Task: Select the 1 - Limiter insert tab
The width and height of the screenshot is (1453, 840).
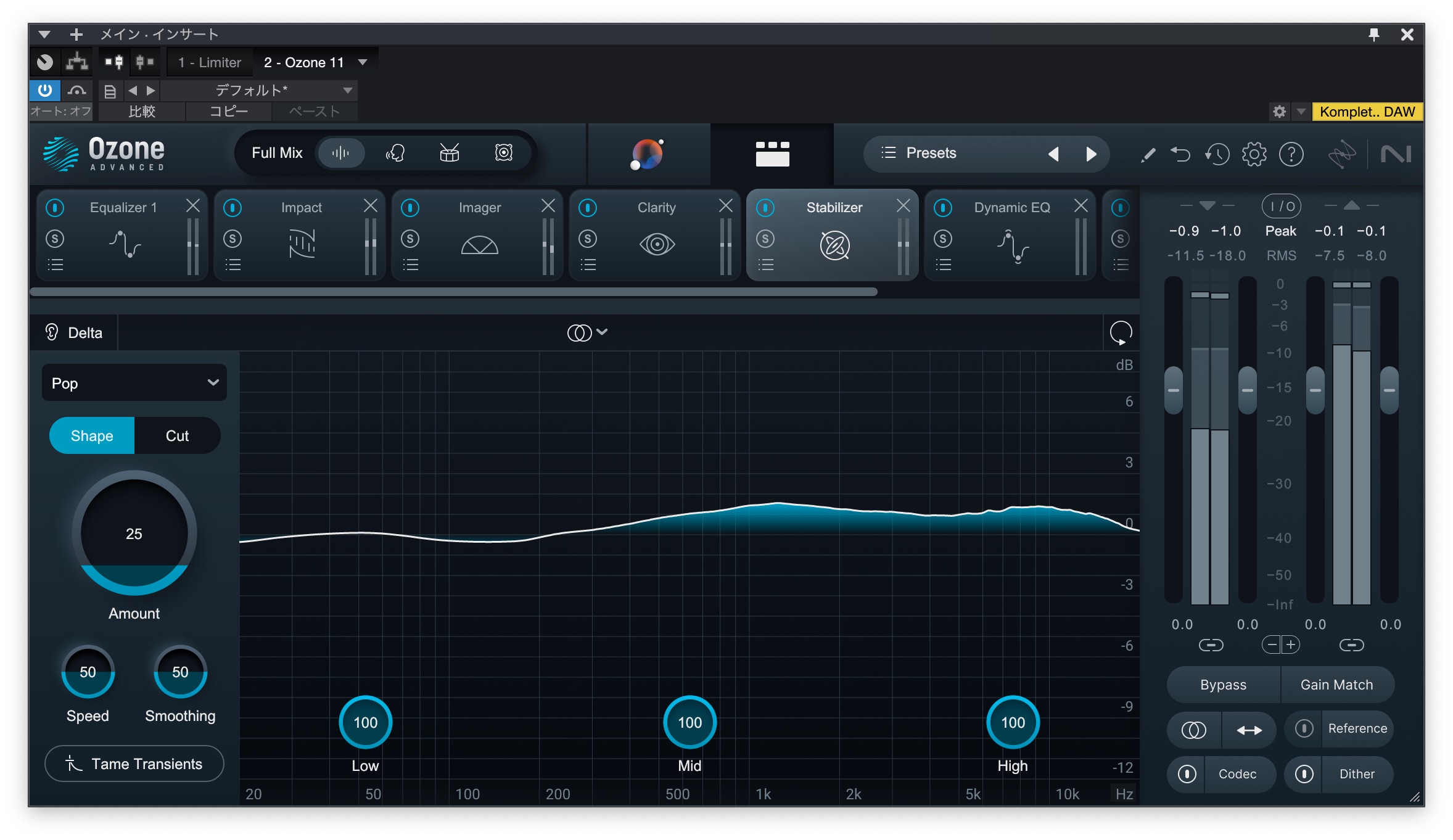Action: coord(209,62)
